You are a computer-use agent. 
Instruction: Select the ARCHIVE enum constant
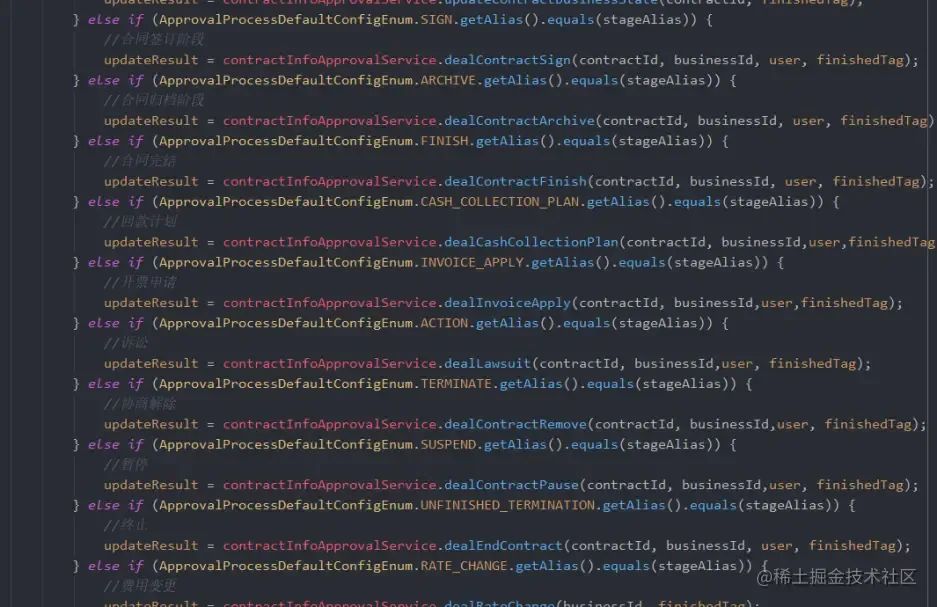coord(448,81)
